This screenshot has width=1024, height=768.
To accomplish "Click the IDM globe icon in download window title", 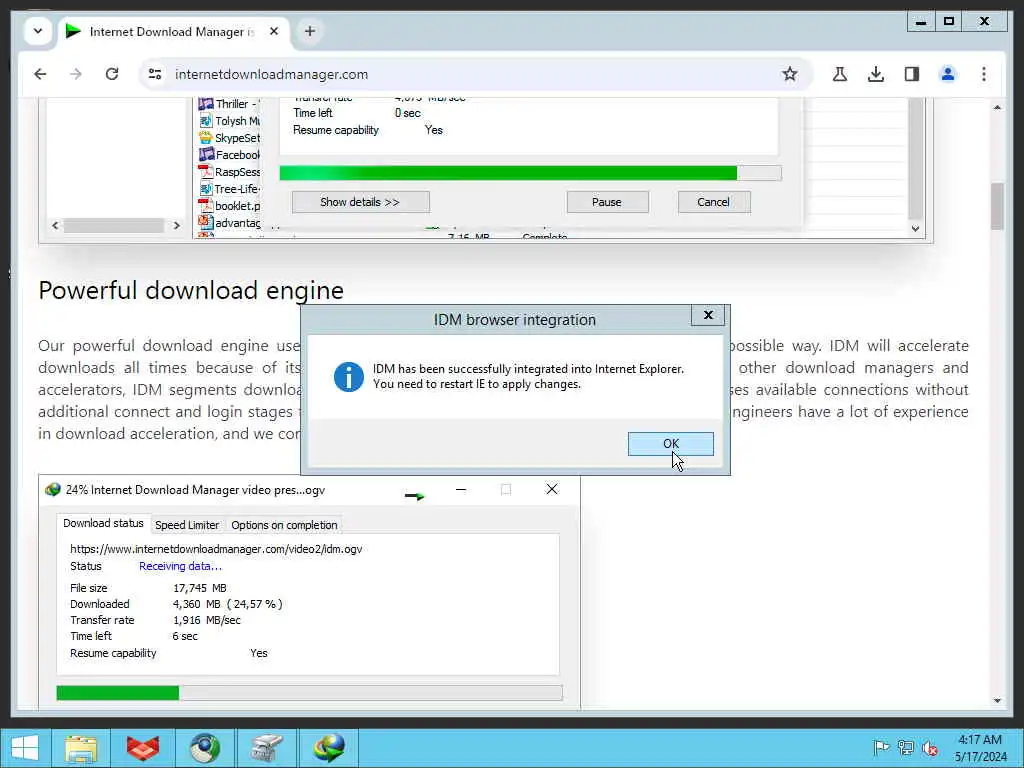I will coord(52,490).
